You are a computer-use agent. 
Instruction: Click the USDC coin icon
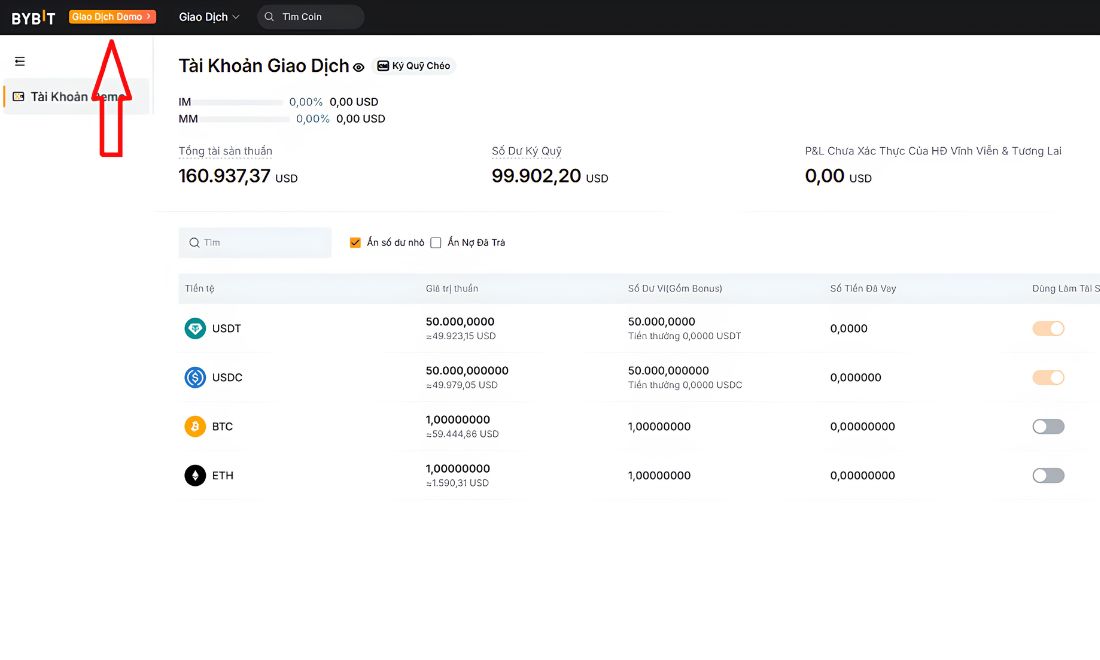point(195,377)
